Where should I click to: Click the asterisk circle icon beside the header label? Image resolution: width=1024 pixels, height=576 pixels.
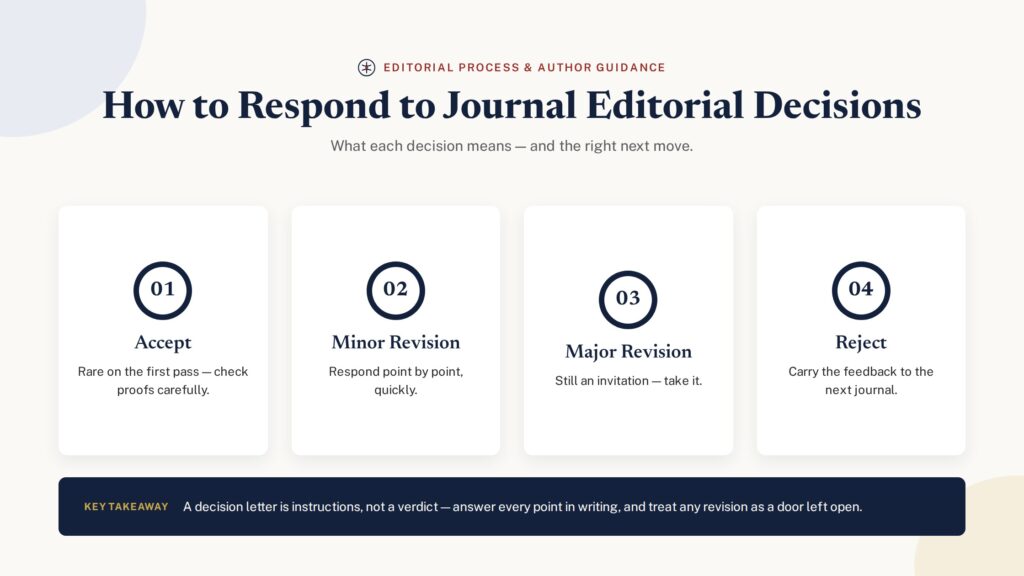pos(366,67)
